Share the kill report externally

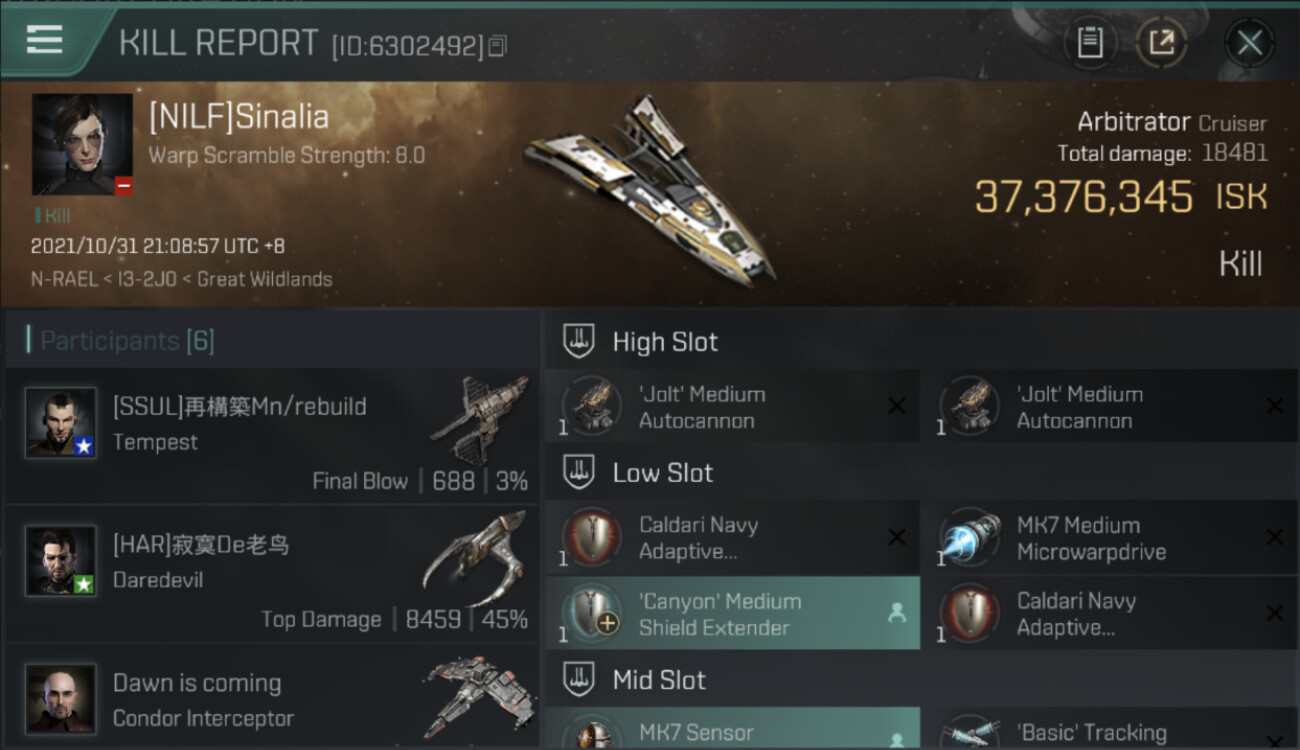click(1160, 43)
